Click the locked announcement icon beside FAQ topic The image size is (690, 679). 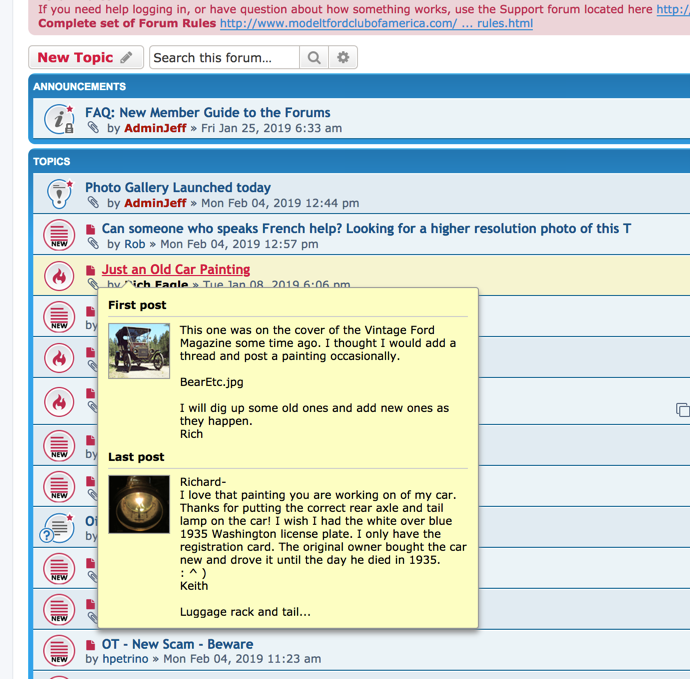59,120
